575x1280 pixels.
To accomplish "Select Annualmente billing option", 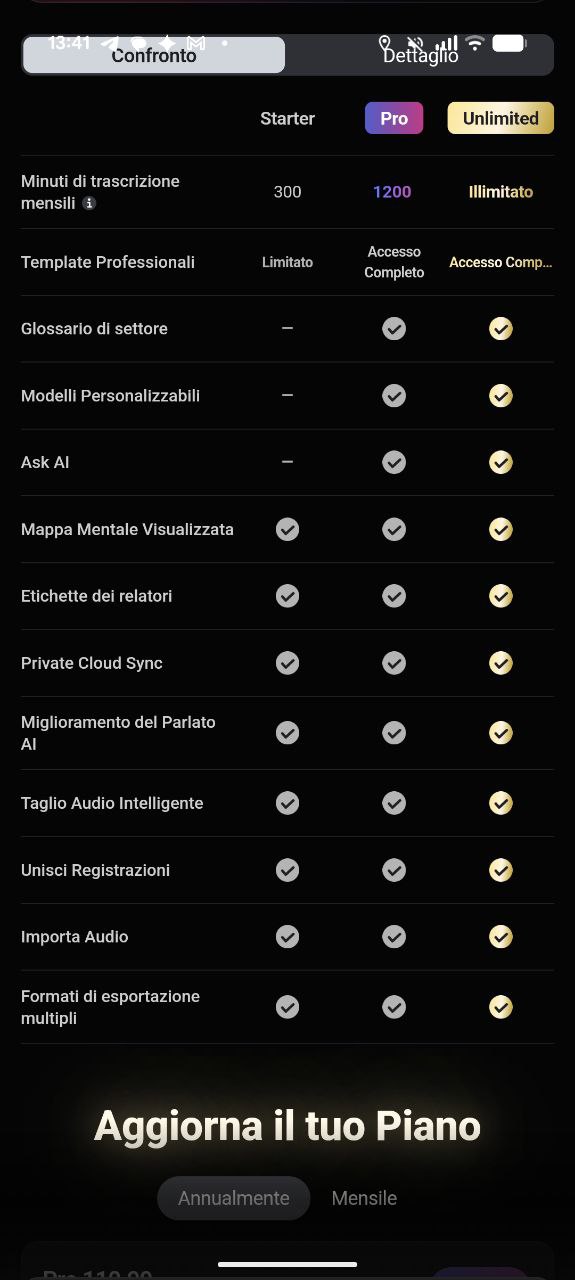I will [234, 1198].
